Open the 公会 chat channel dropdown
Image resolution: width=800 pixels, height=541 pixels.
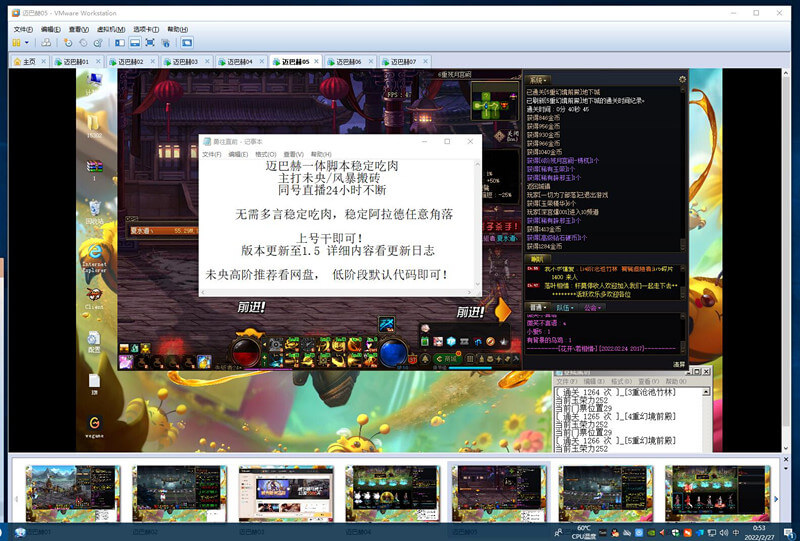coord(592,307)
